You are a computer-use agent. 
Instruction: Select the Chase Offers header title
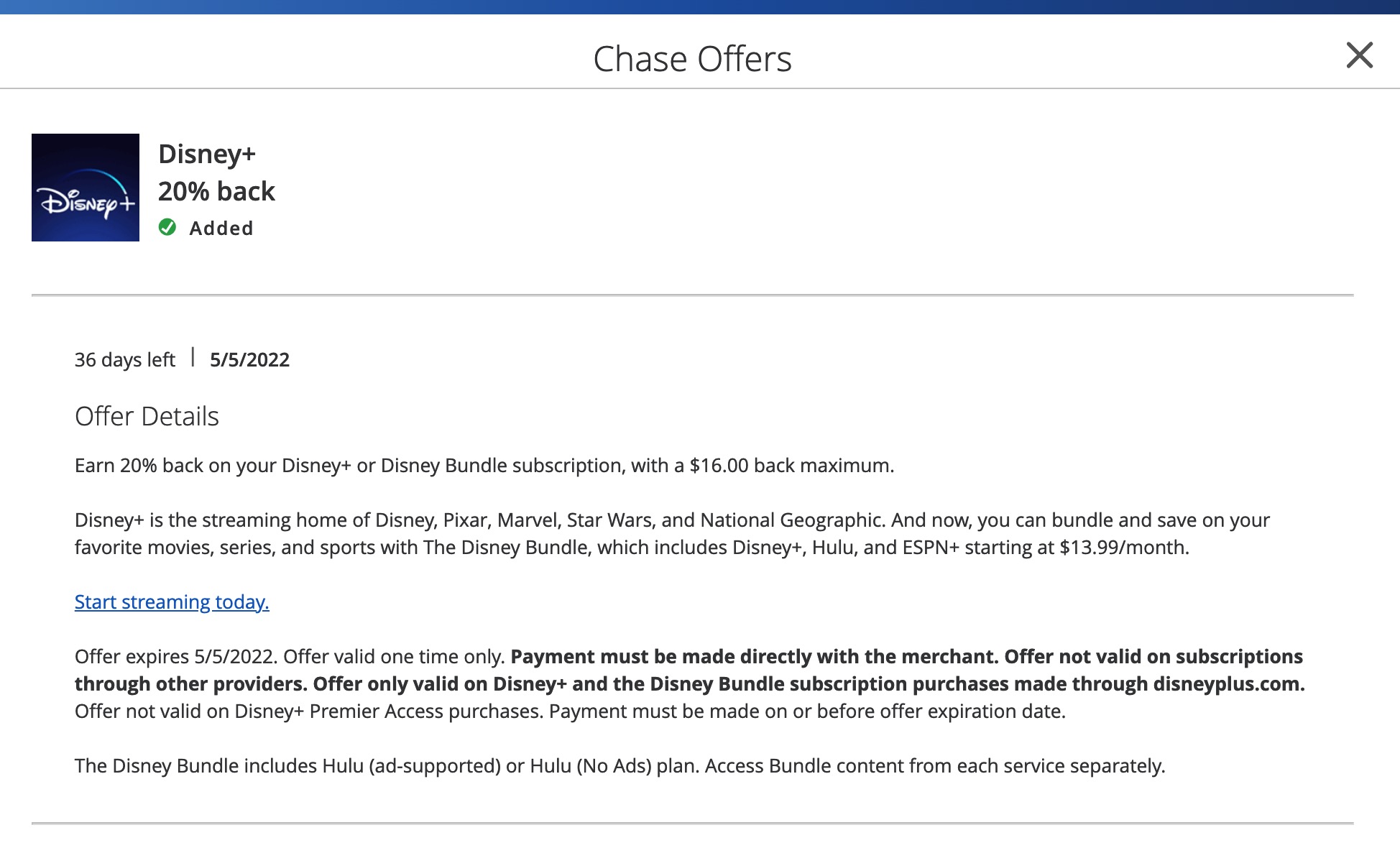click(692, 57)
